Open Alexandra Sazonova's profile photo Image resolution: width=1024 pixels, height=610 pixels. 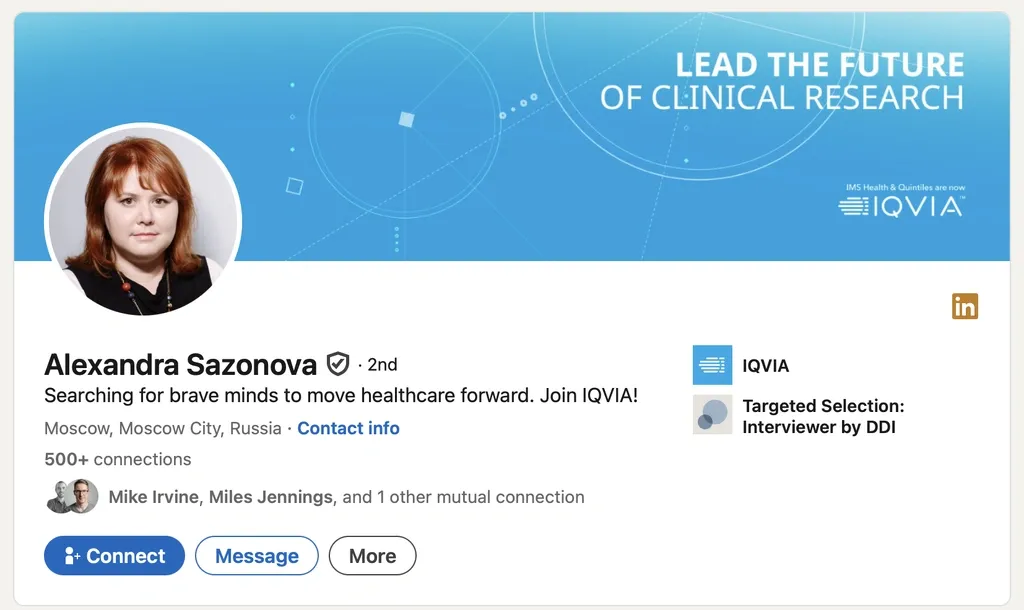142,220
